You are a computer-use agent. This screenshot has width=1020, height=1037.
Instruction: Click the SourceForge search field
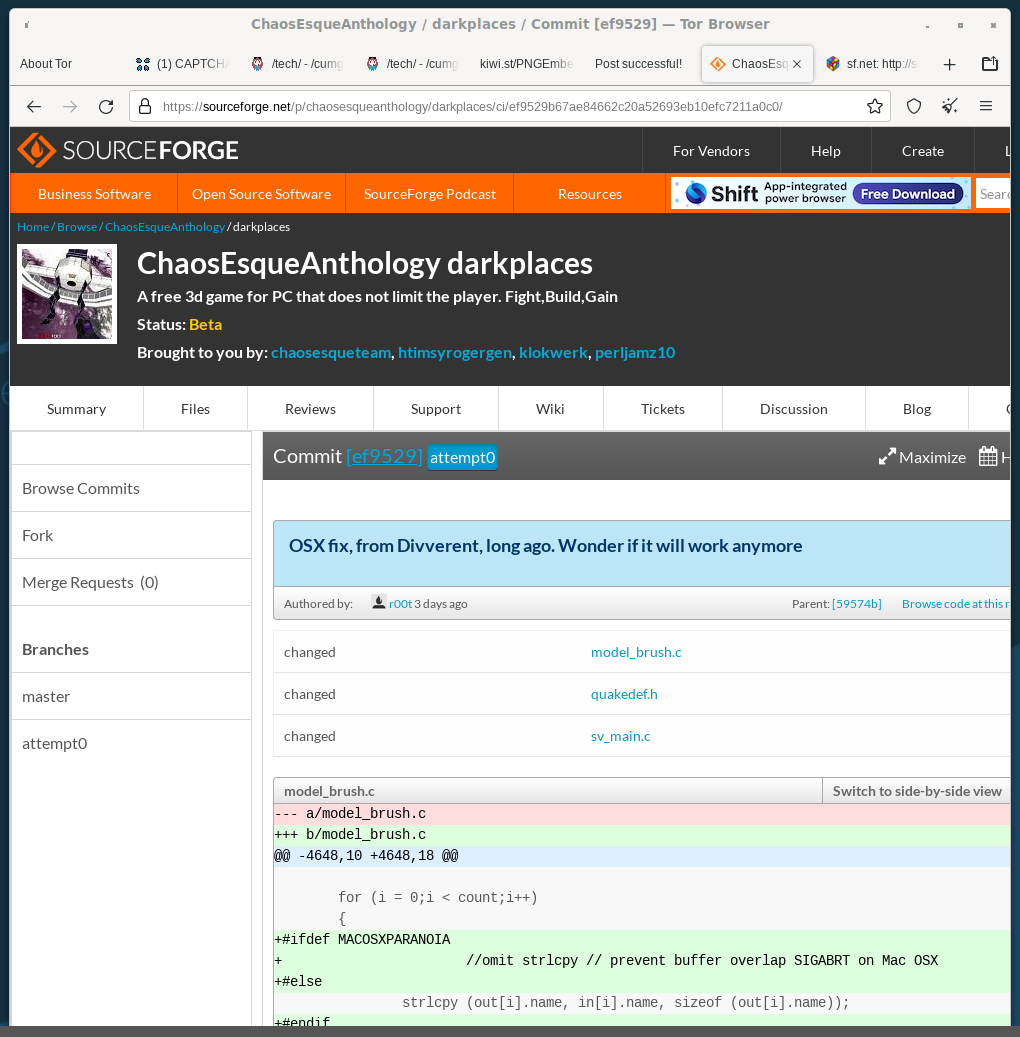(993, 194)
